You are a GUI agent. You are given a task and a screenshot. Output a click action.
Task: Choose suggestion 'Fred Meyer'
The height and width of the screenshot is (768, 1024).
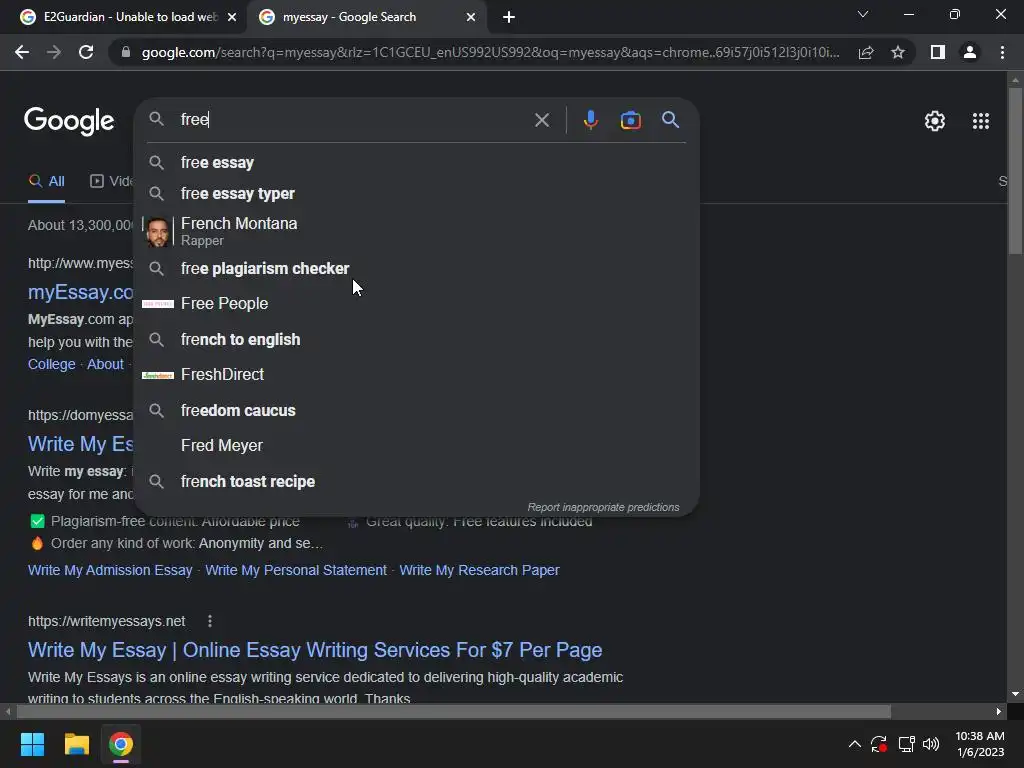[x=417, y=445]
